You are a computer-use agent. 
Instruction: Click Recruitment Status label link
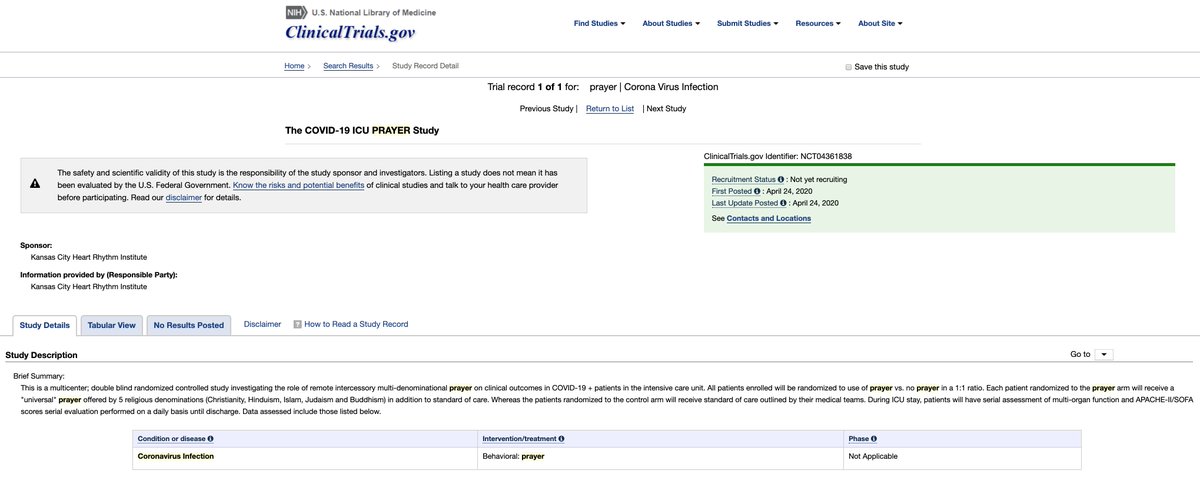coord(743,179)
